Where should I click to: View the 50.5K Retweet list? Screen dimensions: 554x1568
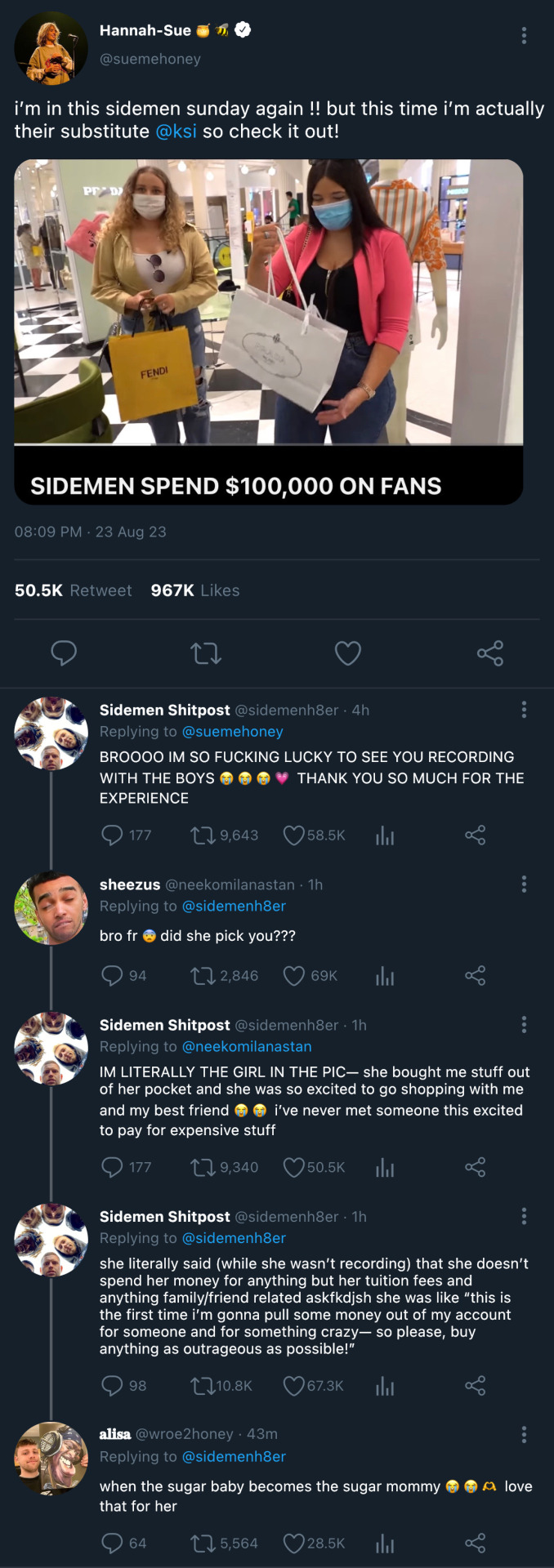(x=74, y=590)
